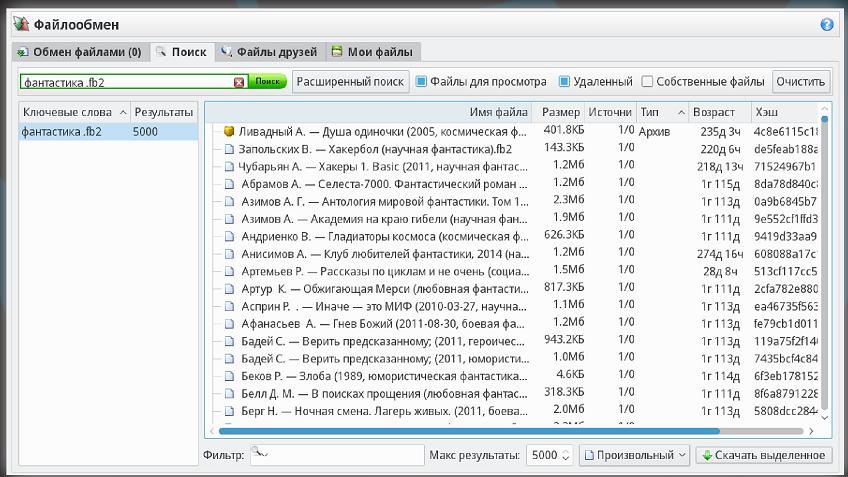Uncheck the Удаленный checkbox

click(564, 82)
